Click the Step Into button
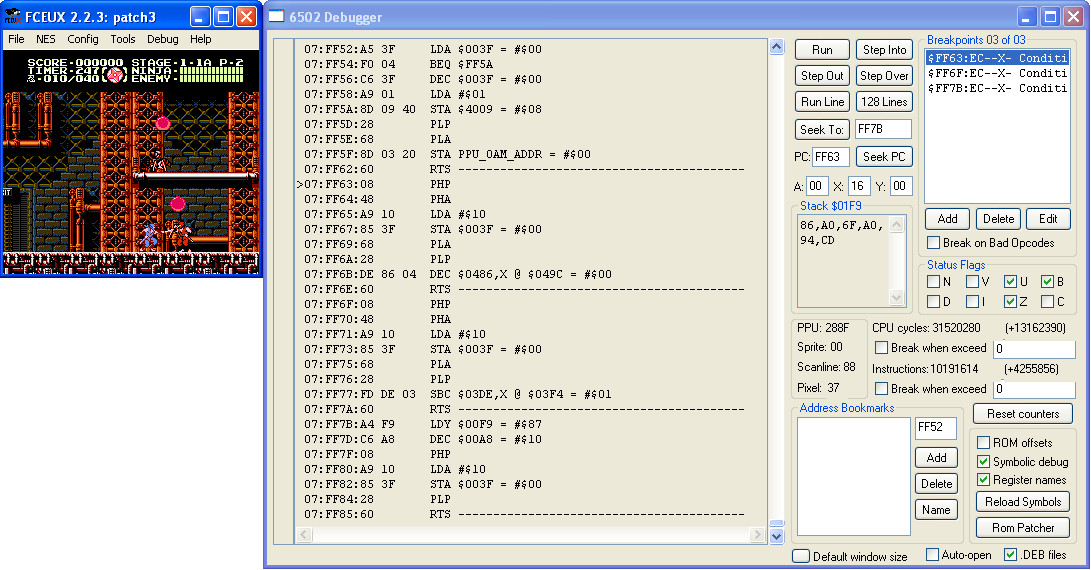This screenshot has height=570, width=1091. click(884, 49)
